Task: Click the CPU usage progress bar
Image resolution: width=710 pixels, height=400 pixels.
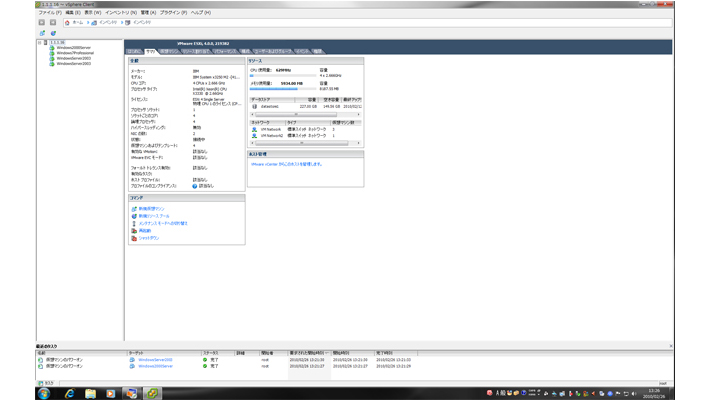Action: click(283, 76)
